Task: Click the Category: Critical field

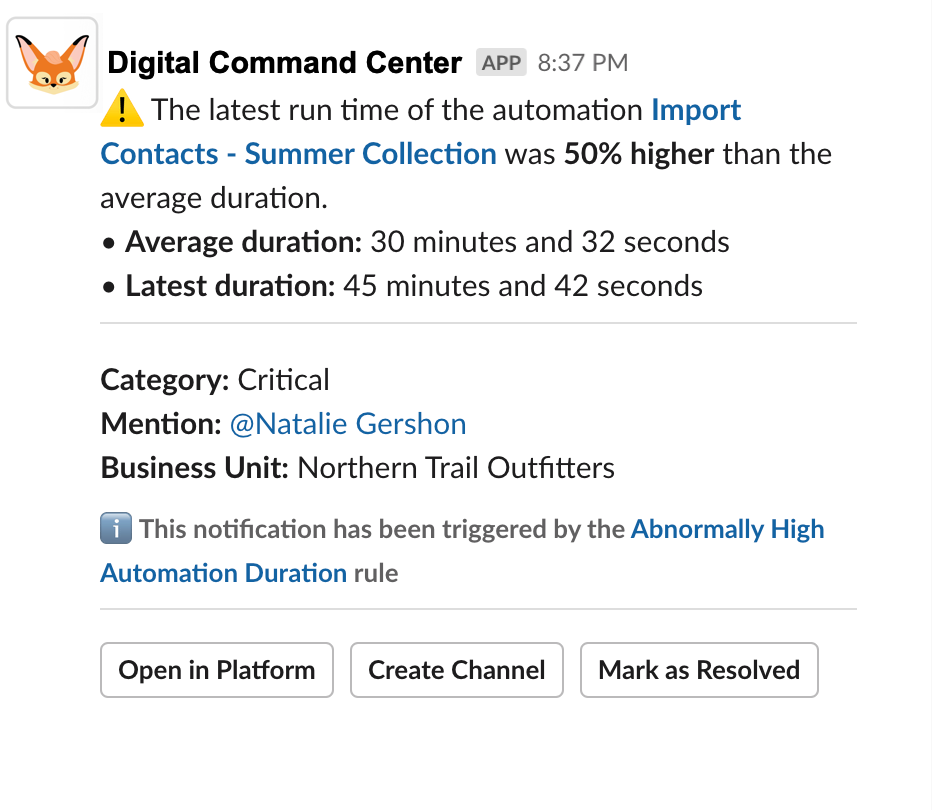Action: [x=215, y=380]
